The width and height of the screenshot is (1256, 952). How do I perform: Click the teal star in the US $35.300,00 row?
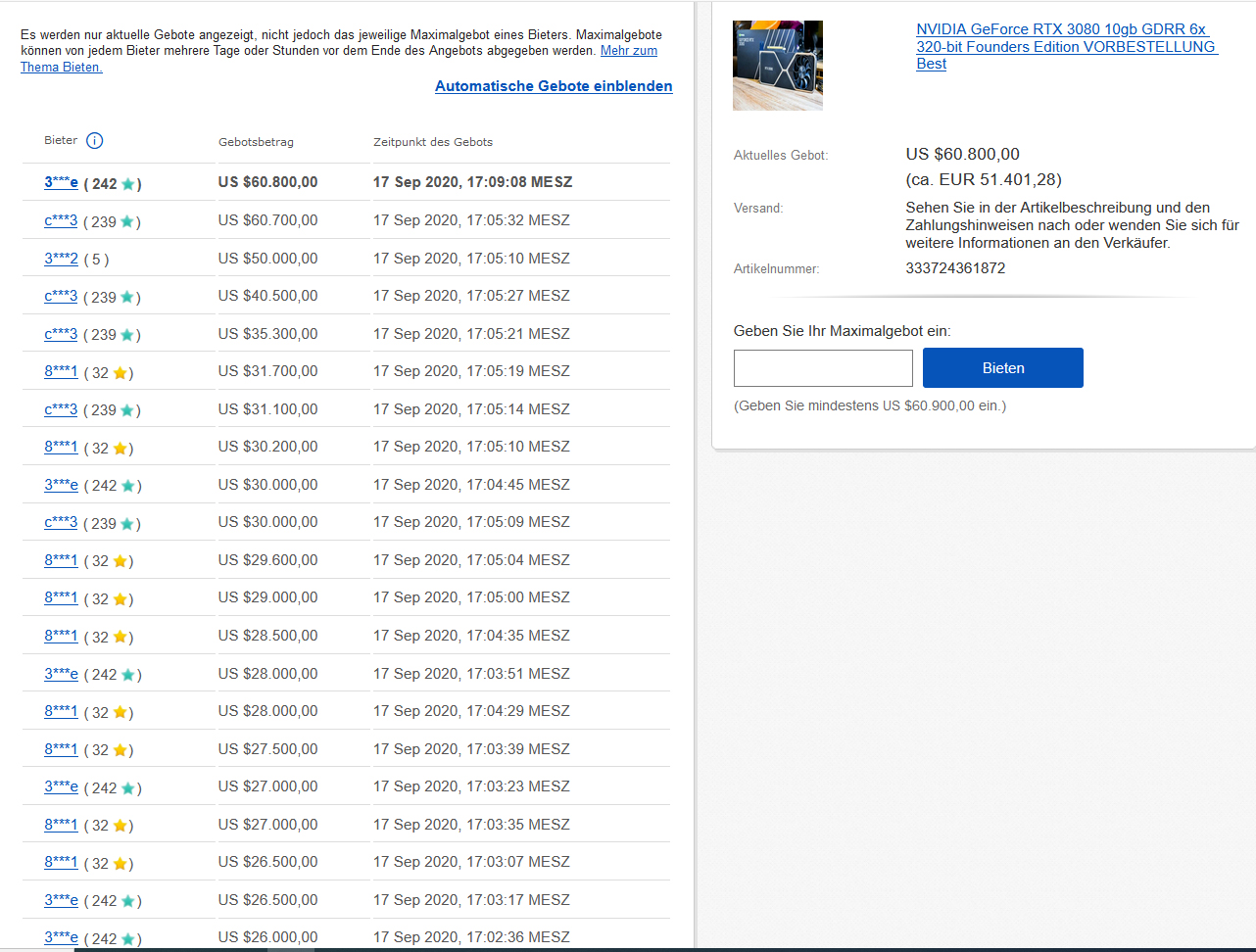point(126,335)
